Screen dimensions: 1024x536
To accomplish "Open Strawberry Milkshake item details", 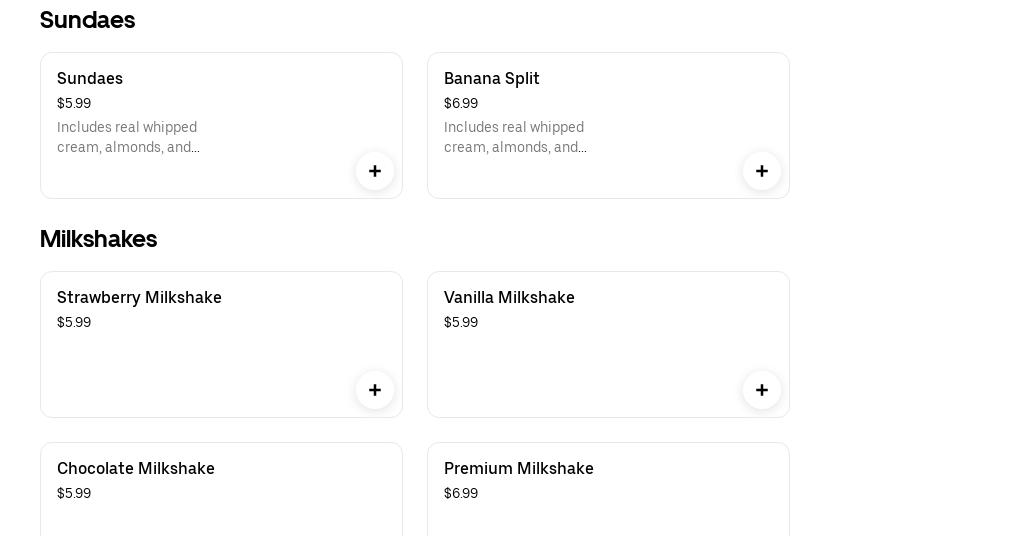I will click(139, 298).
